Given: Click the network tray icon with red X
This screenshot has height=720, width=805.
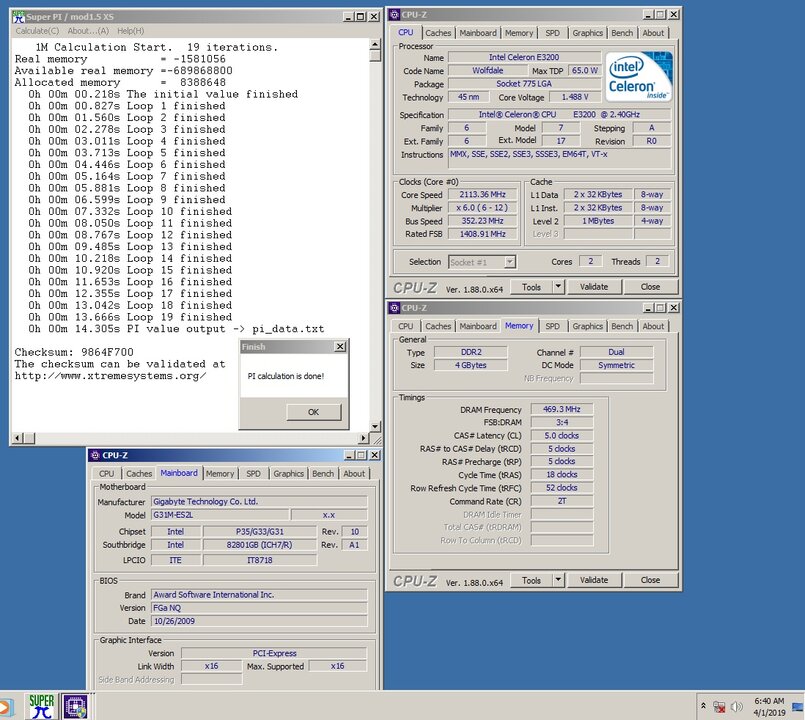Looking at the screenshot, I should coord(719,707).
